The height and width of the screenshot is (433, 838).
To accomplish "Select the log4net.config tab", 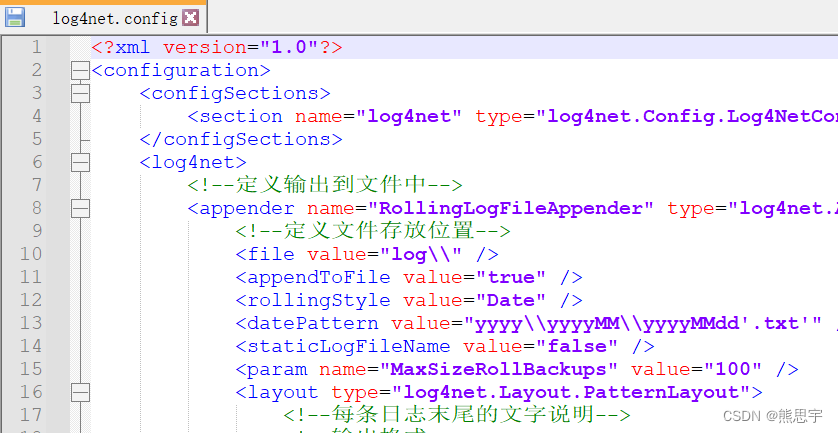I will 114,18.
